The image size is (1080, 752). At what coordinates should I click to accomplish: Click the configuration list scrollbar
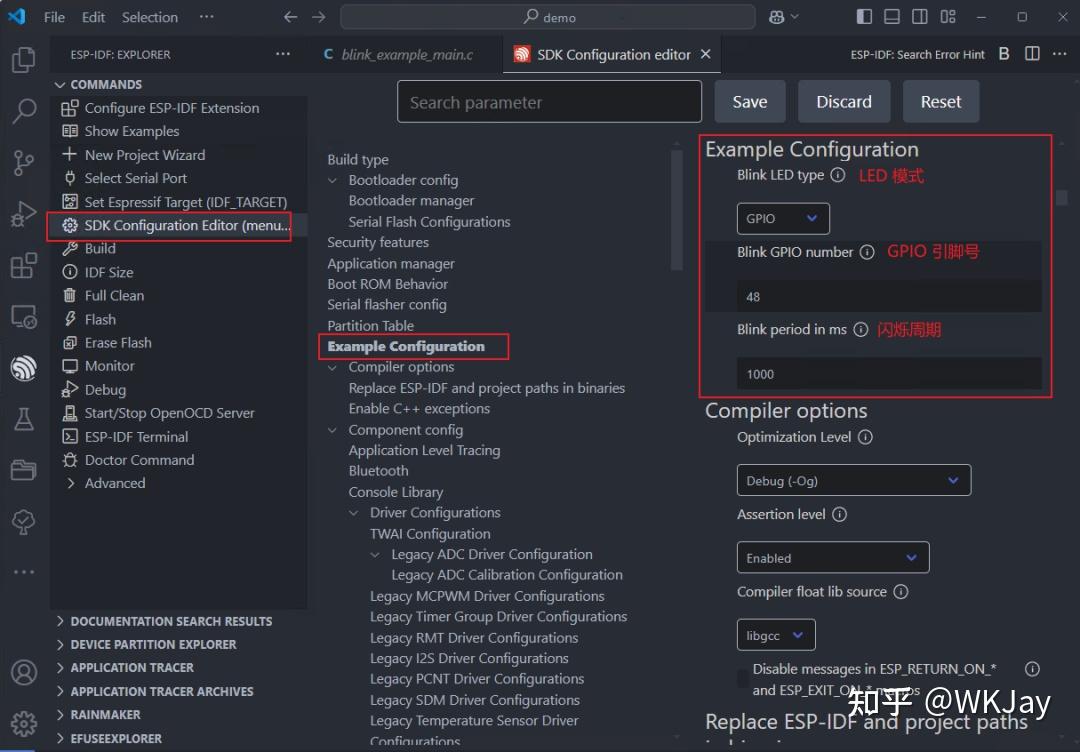coord(677,210)
